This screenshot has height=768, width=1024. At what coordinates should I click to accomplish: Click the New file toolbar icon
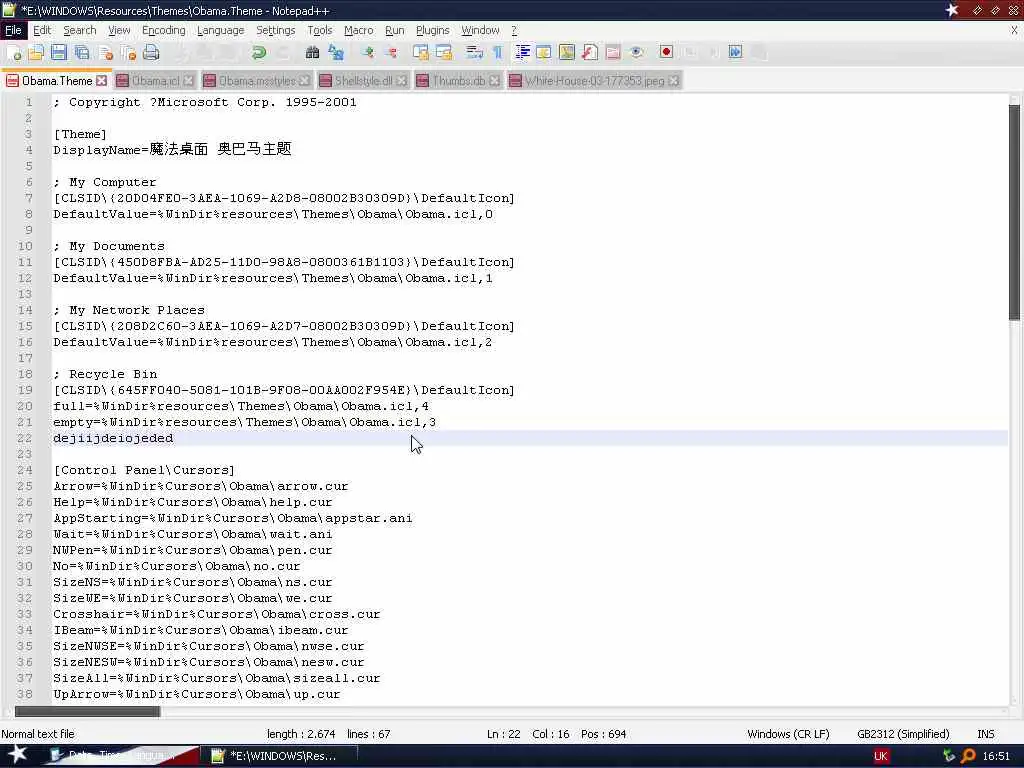tap(14, 53)
